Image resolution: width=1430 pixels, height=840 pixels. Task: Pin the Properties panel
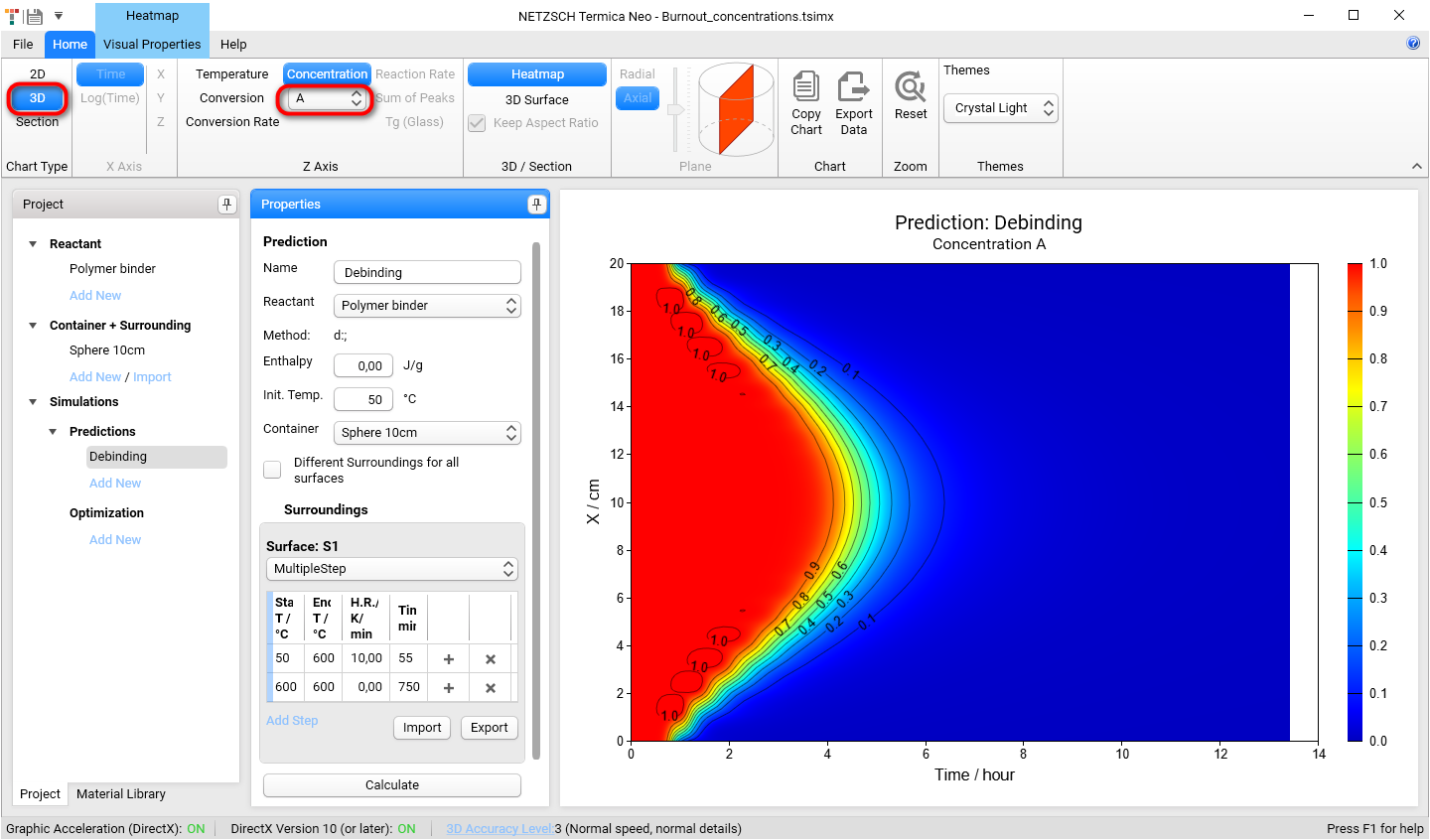[536, 204]
